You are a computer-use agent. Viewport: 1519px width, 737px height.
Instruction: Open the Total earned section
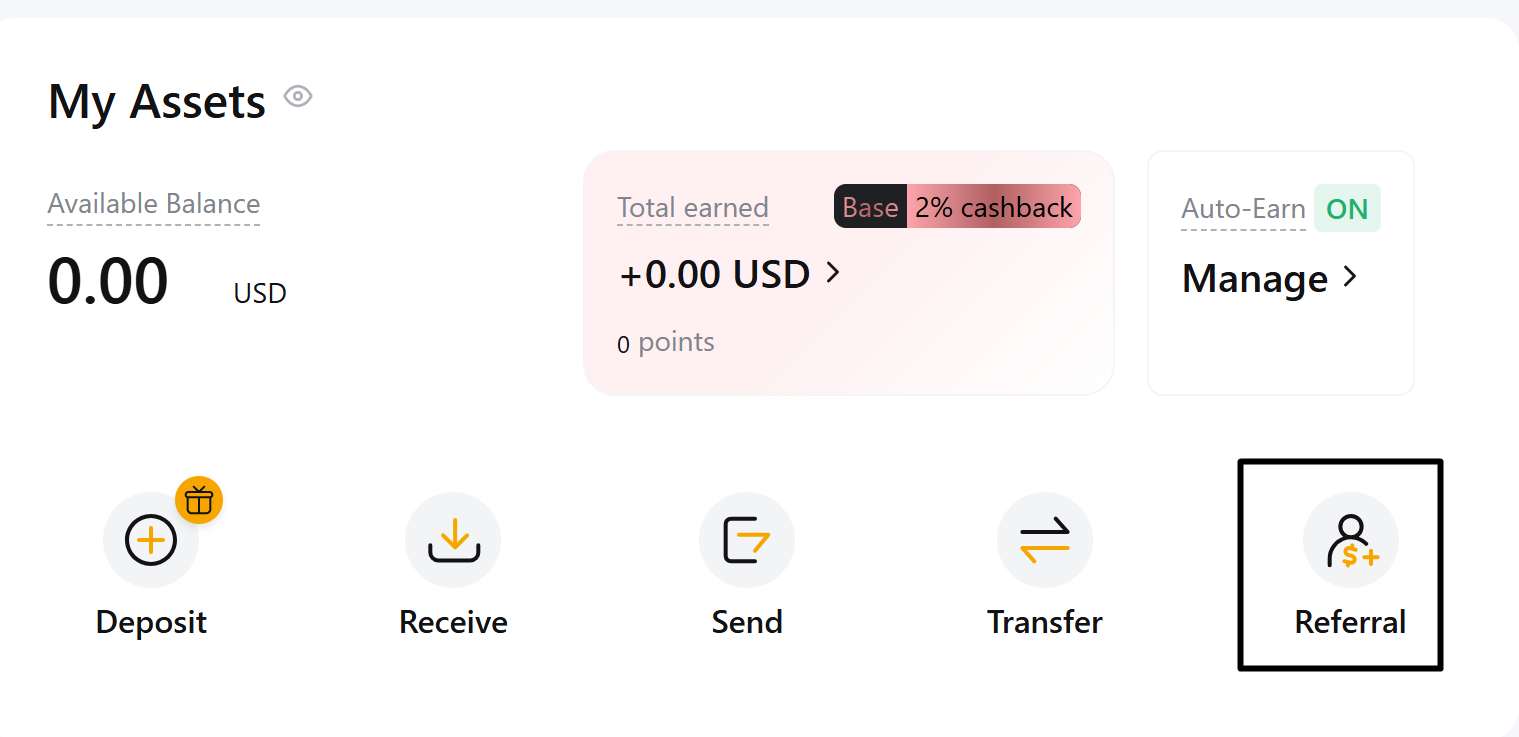[x=693, y=207]
